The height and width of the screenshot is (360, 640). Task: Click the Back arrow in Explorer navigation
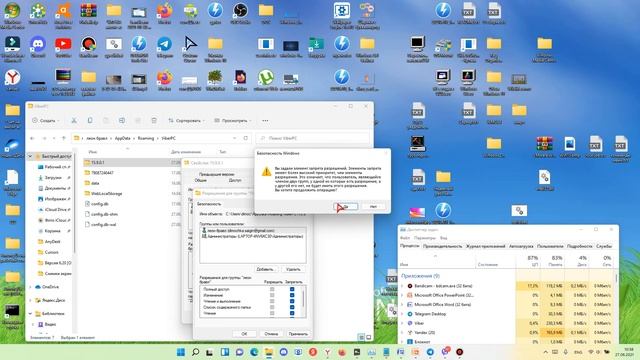point(33,138)
